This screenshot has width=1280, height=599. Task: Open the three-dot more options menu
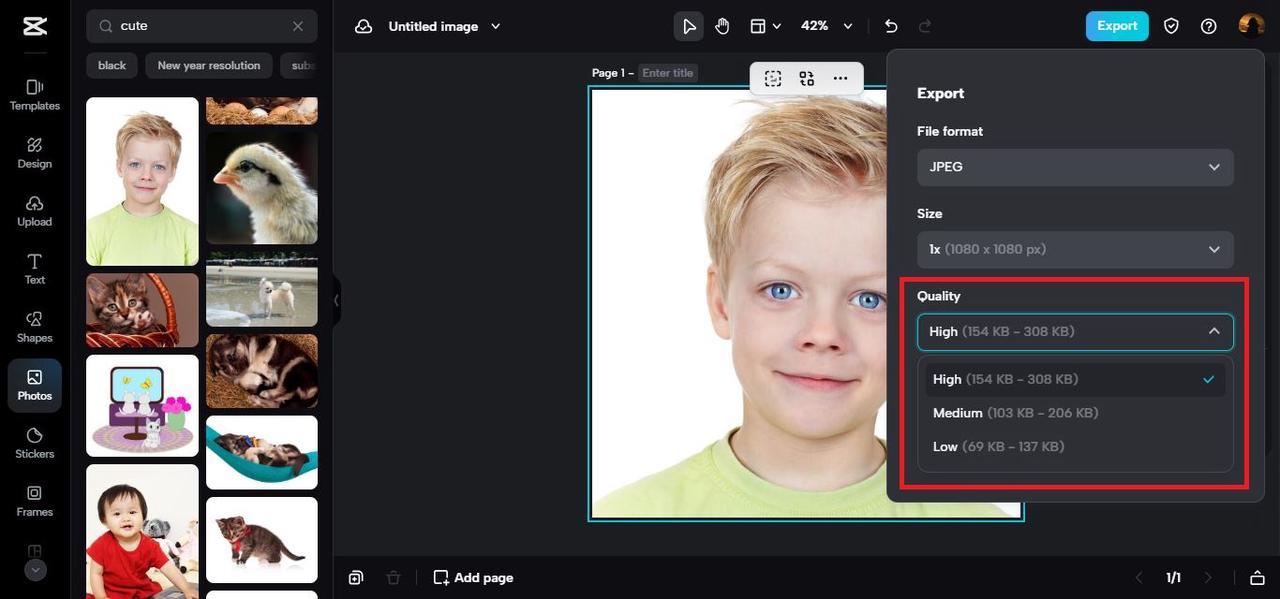point(840,78)
